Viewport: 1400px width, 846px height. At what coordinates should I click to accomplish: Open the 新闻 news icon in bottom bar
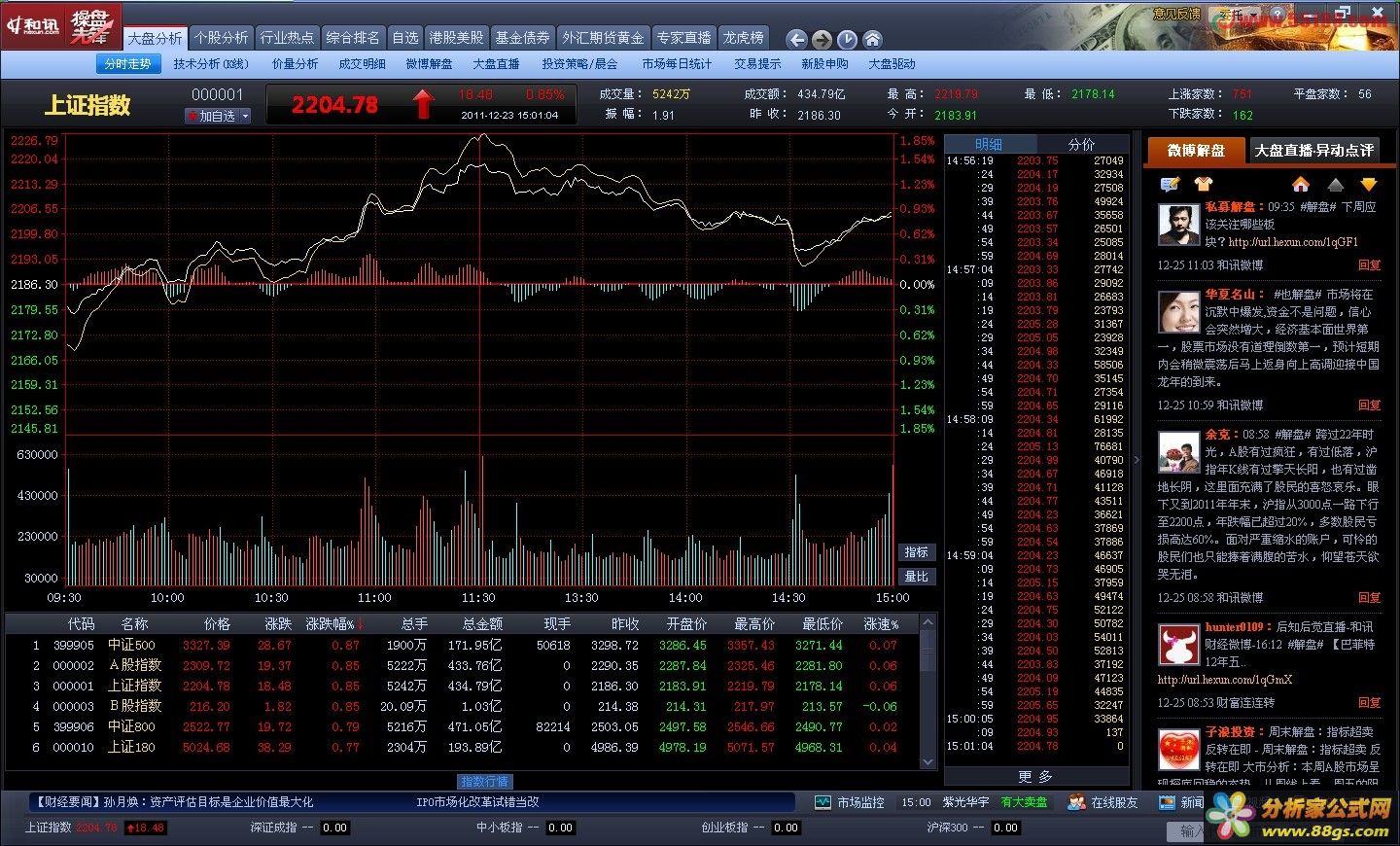click(1167, 802)
